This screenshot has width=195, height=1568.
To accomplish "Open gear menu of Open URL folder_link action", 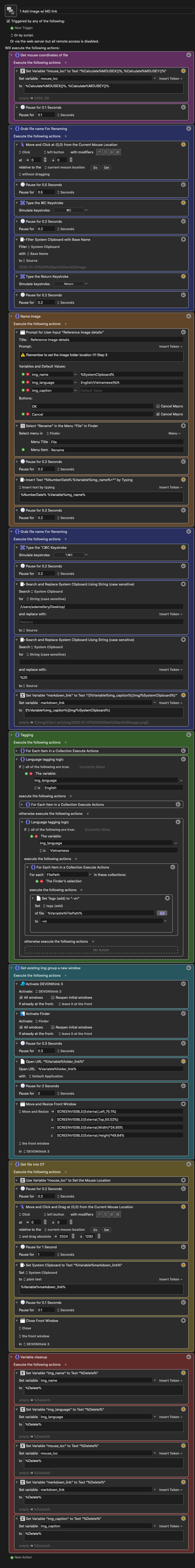I will pos(184,1061).
